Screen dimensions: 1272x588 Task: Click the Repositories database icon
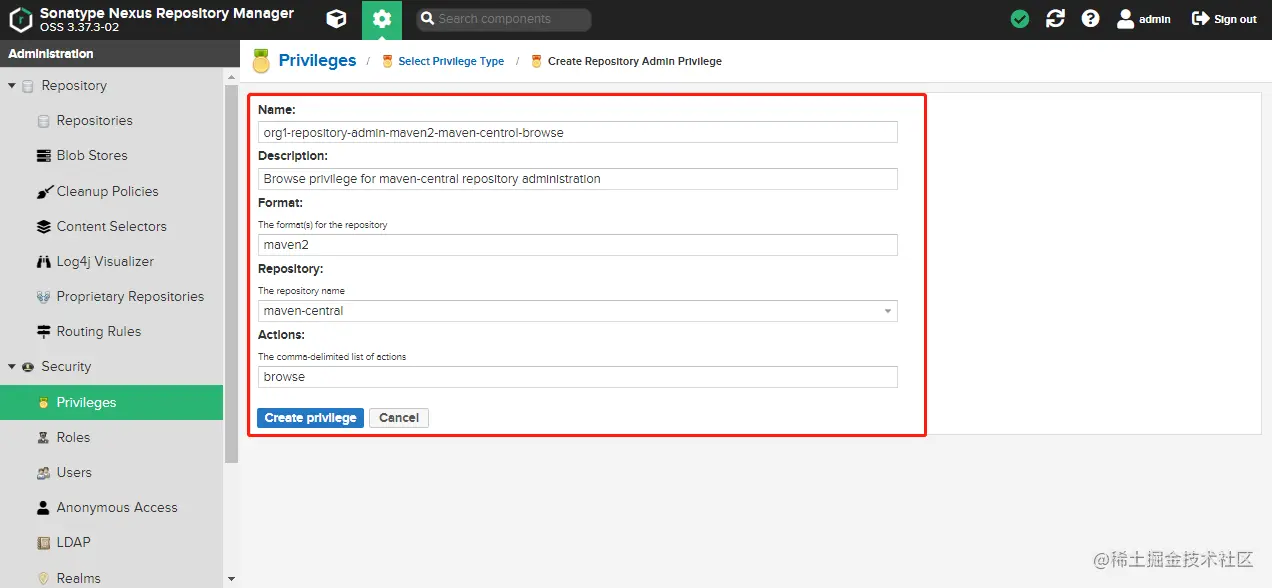pyautogui.click(x=43, y=121)
